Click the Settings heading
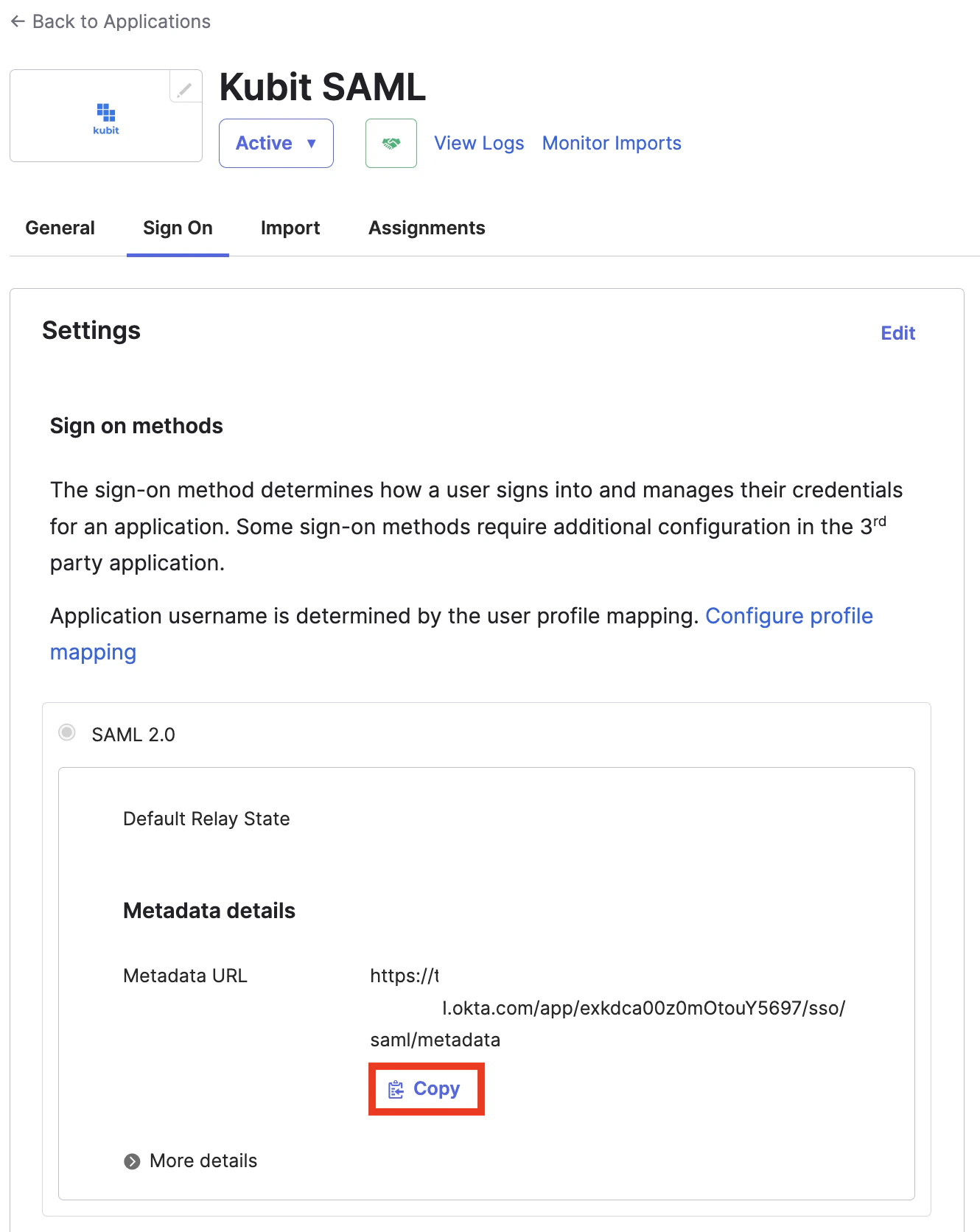Viewport: 980px width, 1232px height. [91, 331]
